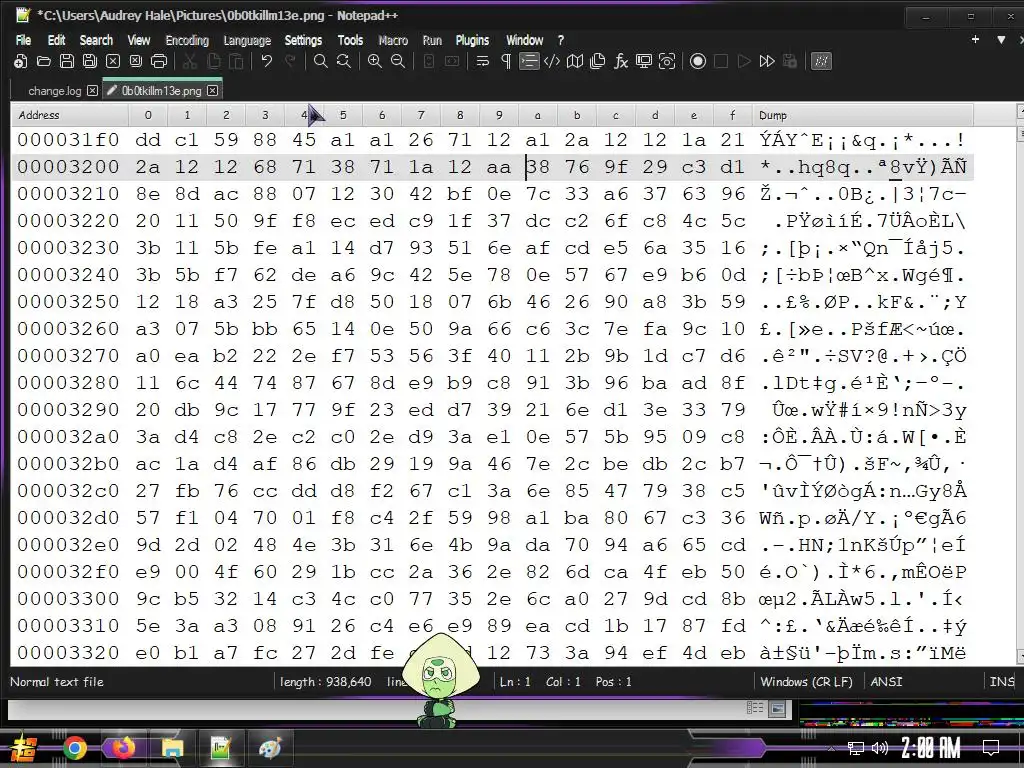
Task: Click the dump text of row 000032e0
Action: 863,545
